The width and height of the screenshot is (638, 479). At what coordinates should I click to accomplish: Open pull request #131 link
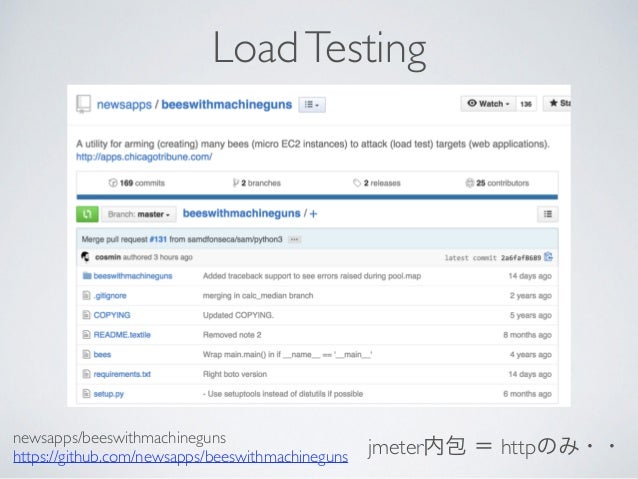(x=158, y=239)
